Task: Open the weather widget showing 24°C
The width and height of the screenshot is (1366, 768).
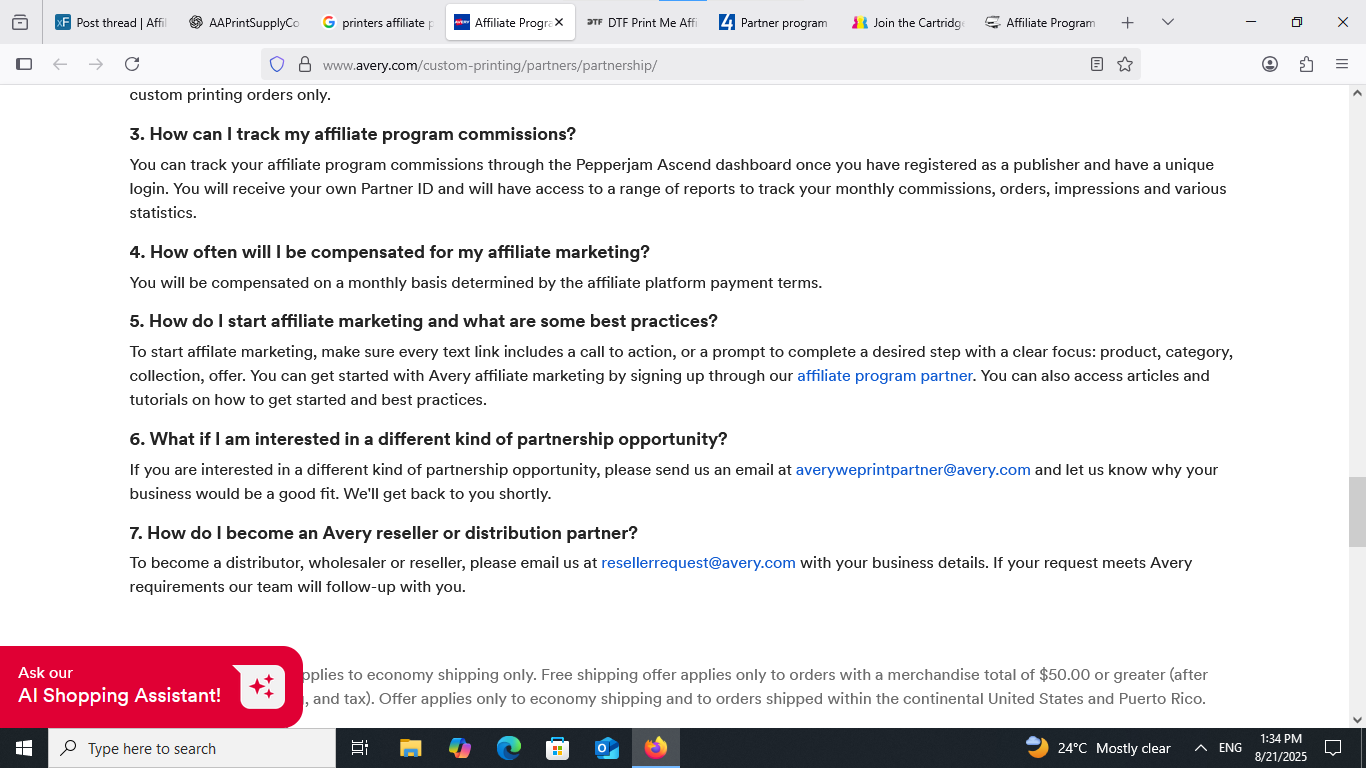Action: click(x=1098, y=748)
